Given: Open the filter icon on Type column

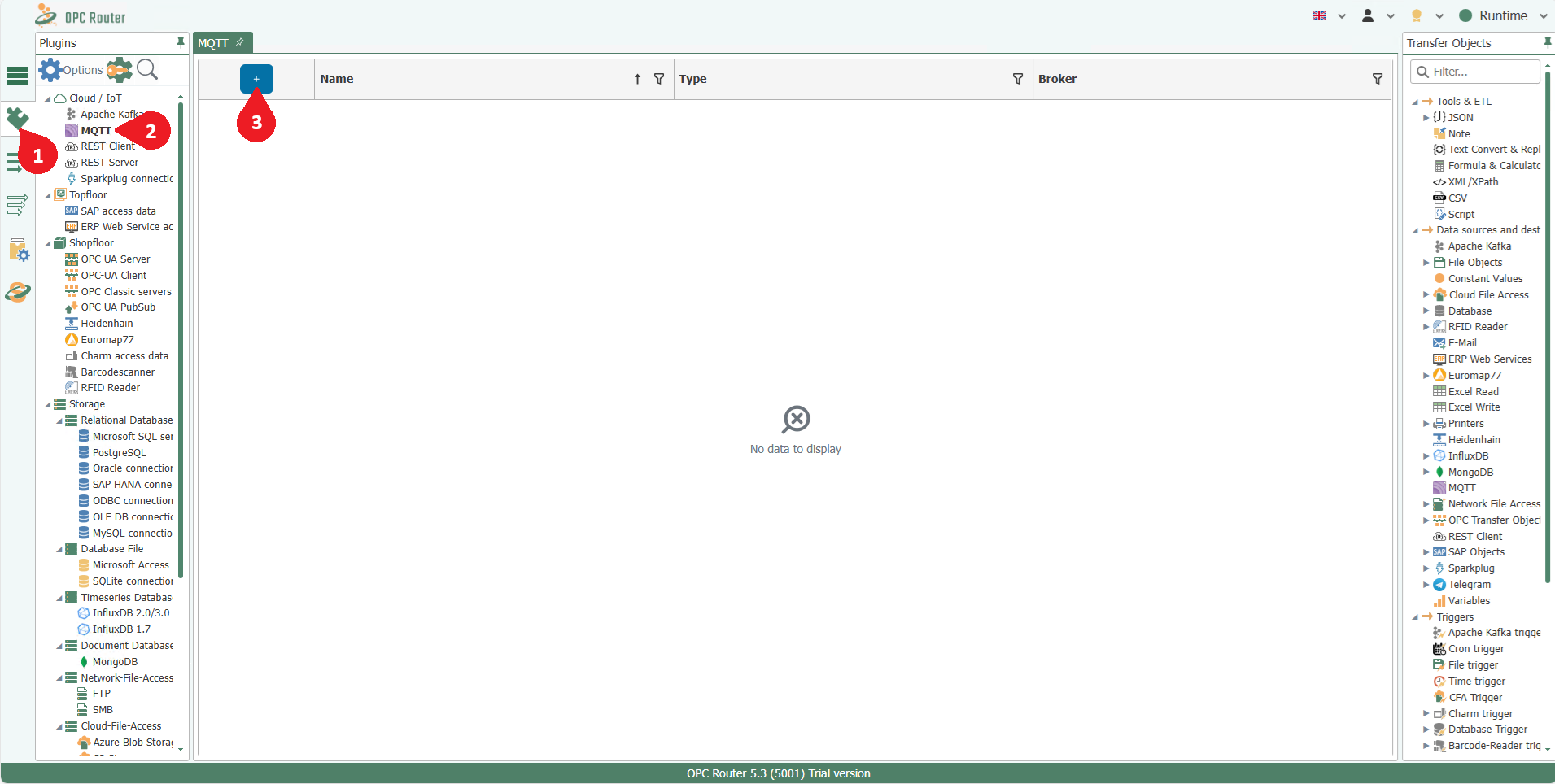Looking at the screenshot, I should click(1018, 79).
